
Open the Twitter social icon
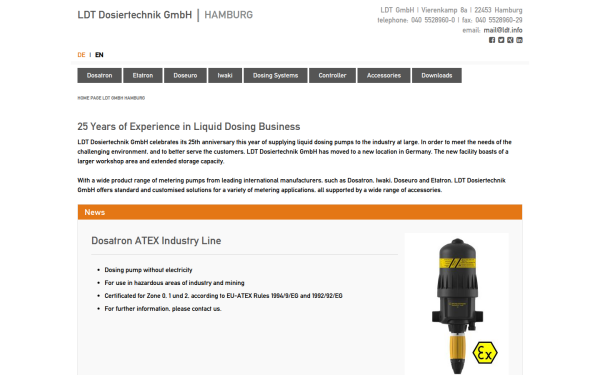[x=501, y=40]
